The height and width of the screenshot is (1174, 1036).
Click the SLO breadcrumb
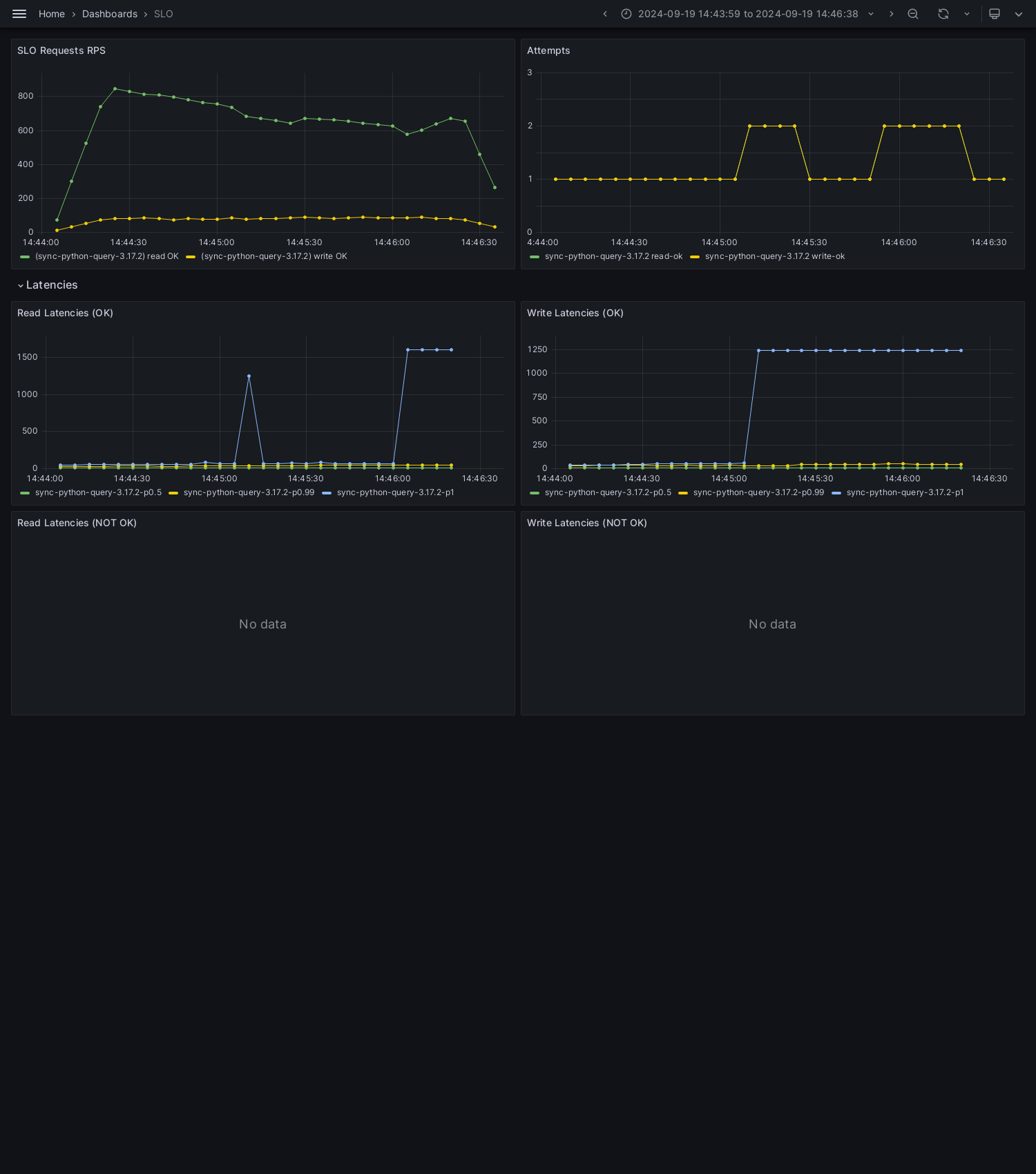[x=164, y=14]
